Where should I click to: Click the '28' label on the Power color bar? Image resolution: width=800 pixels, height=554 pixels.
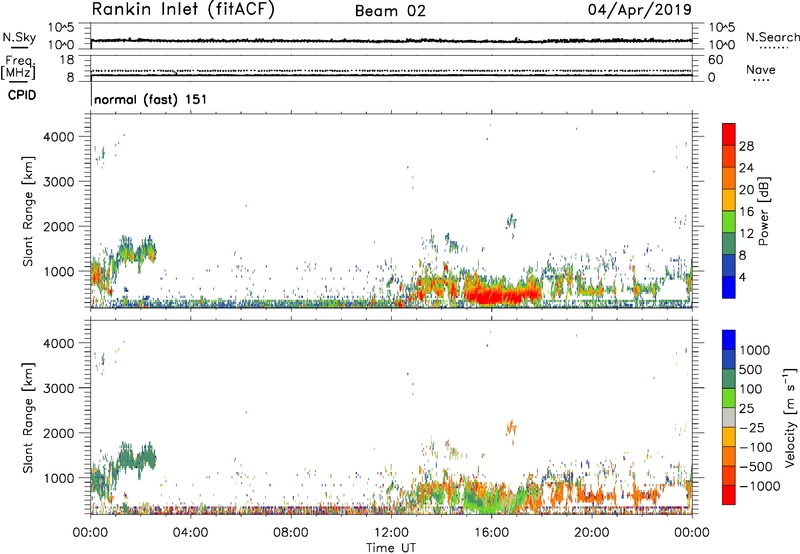click(746, 146)
